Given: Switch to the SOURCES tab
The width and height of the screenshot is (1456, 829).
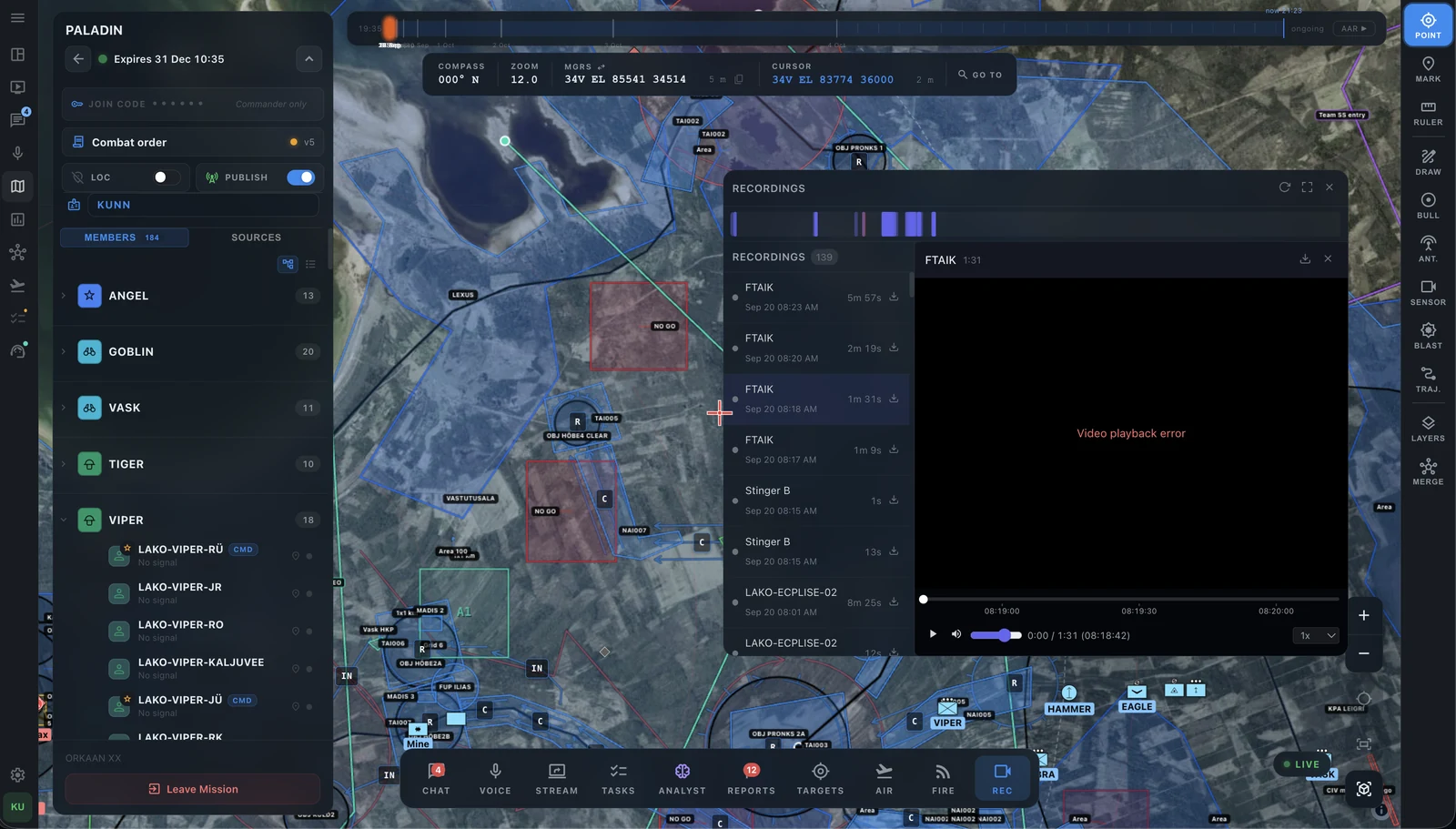Looking at the screenshot, I should click(256, 238).
